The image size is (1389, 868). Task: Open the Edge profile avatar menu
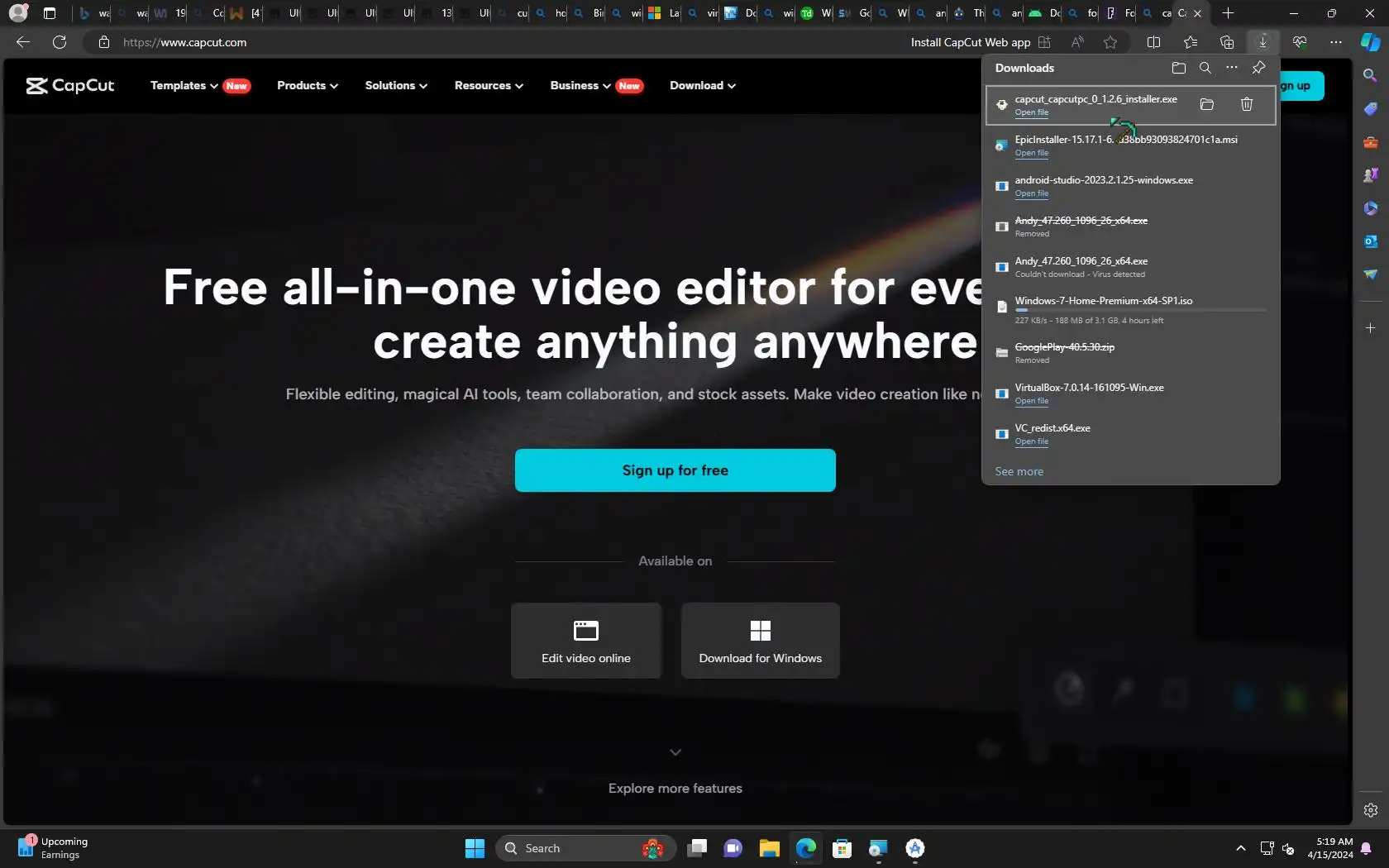pyautogui.click(x=18, y=13)
